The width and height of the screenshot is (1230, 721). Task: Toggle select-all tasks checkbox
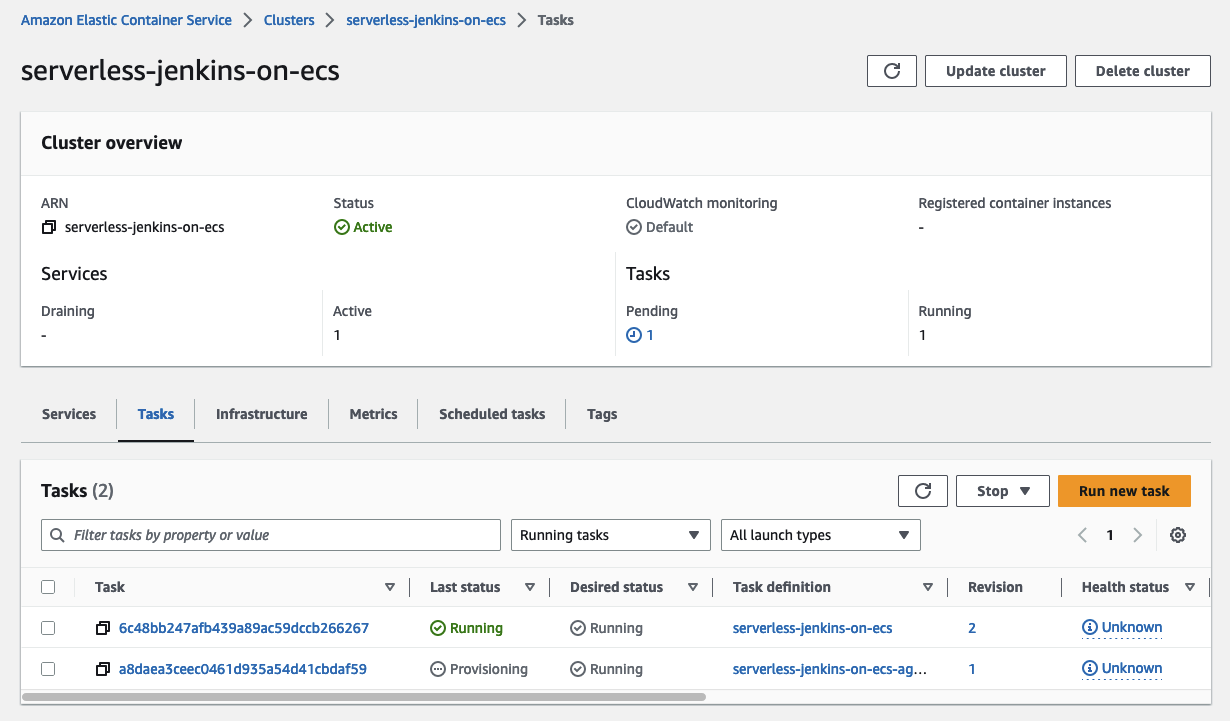point(48,588)
